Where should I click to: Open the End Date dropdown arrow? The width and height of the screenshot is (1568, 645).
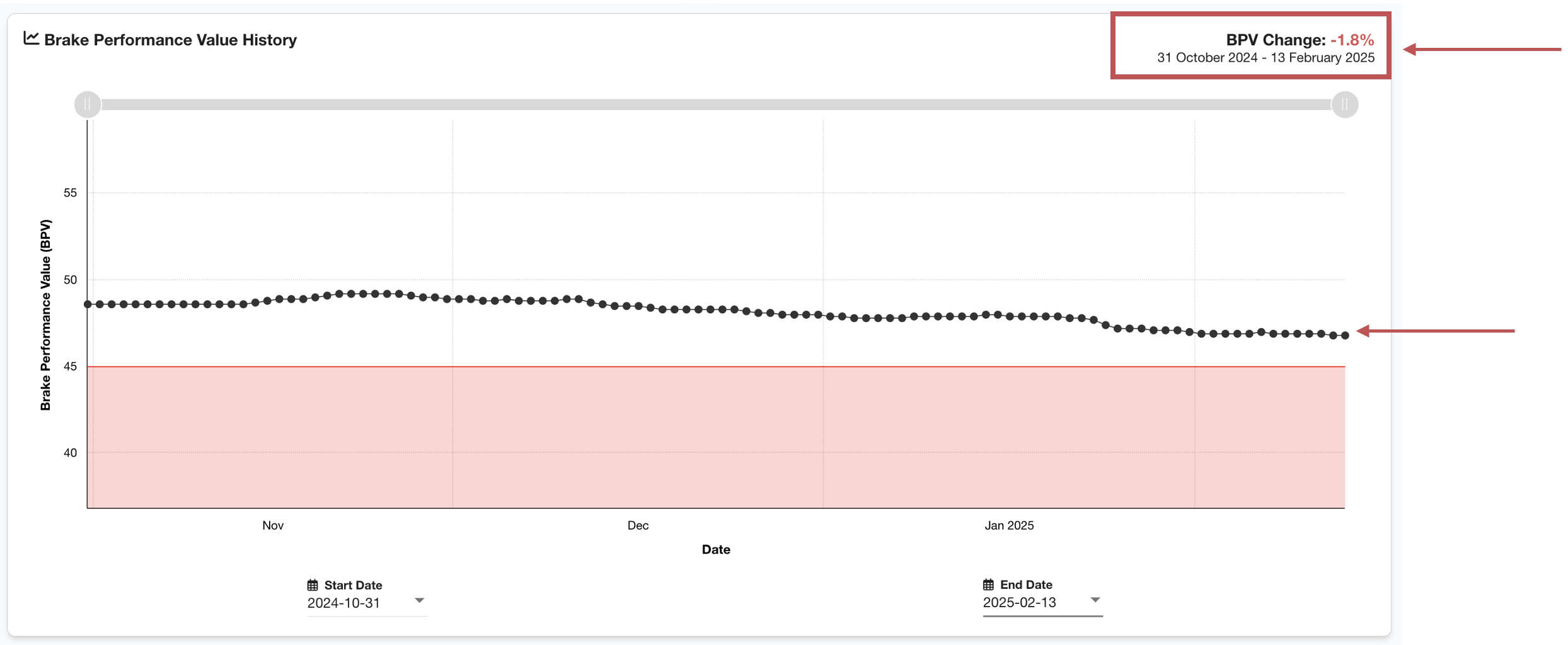1095,600
